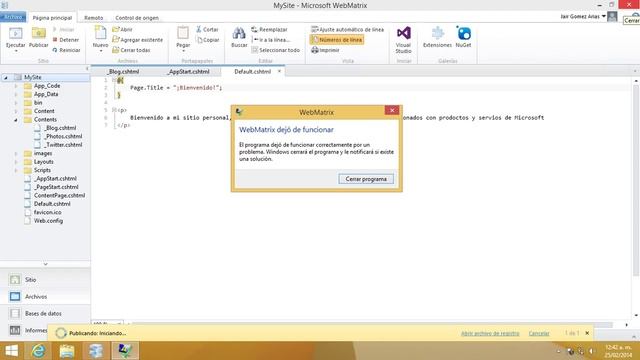Expand the App_Data folder

(16, 94)
